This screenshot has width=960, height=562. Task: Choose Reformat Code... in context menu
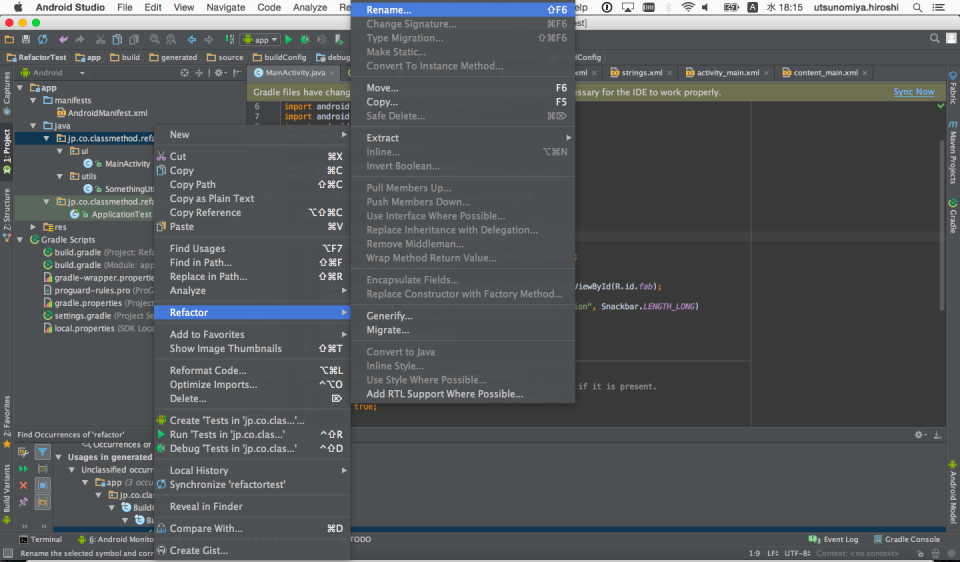coord(252,370)
